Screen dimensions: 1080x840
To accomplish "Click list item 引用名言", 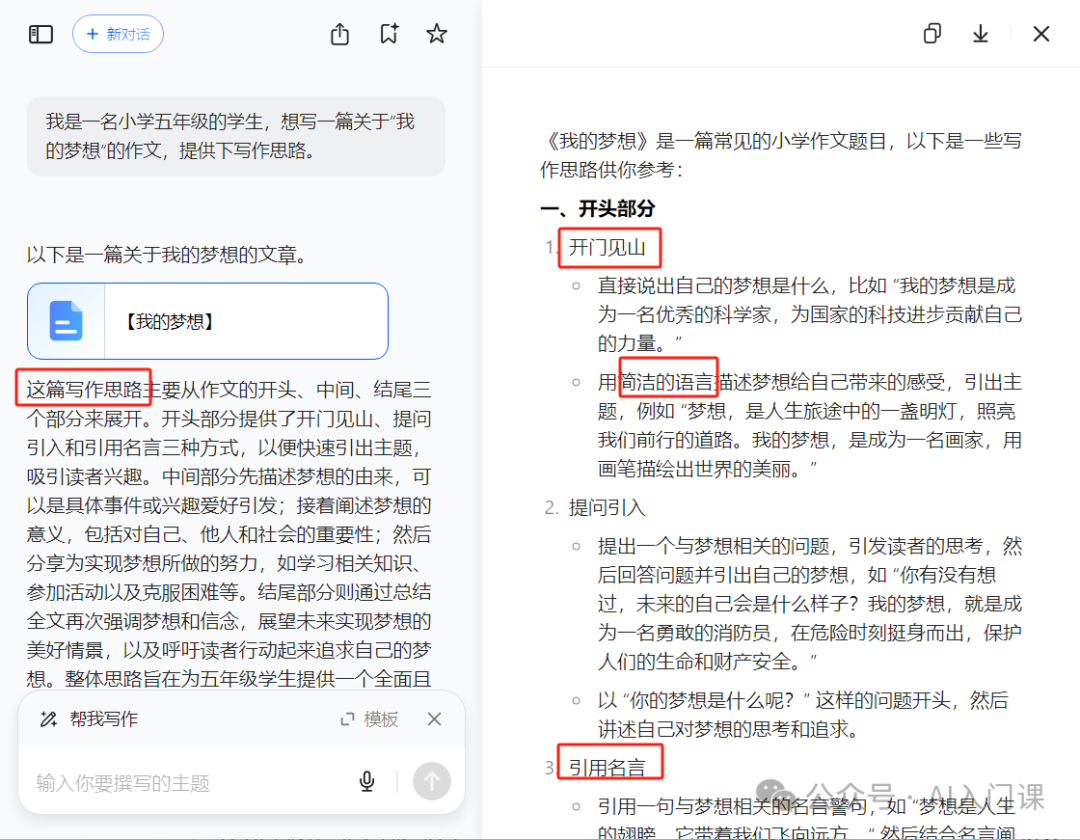I will [x=607, y=768].
